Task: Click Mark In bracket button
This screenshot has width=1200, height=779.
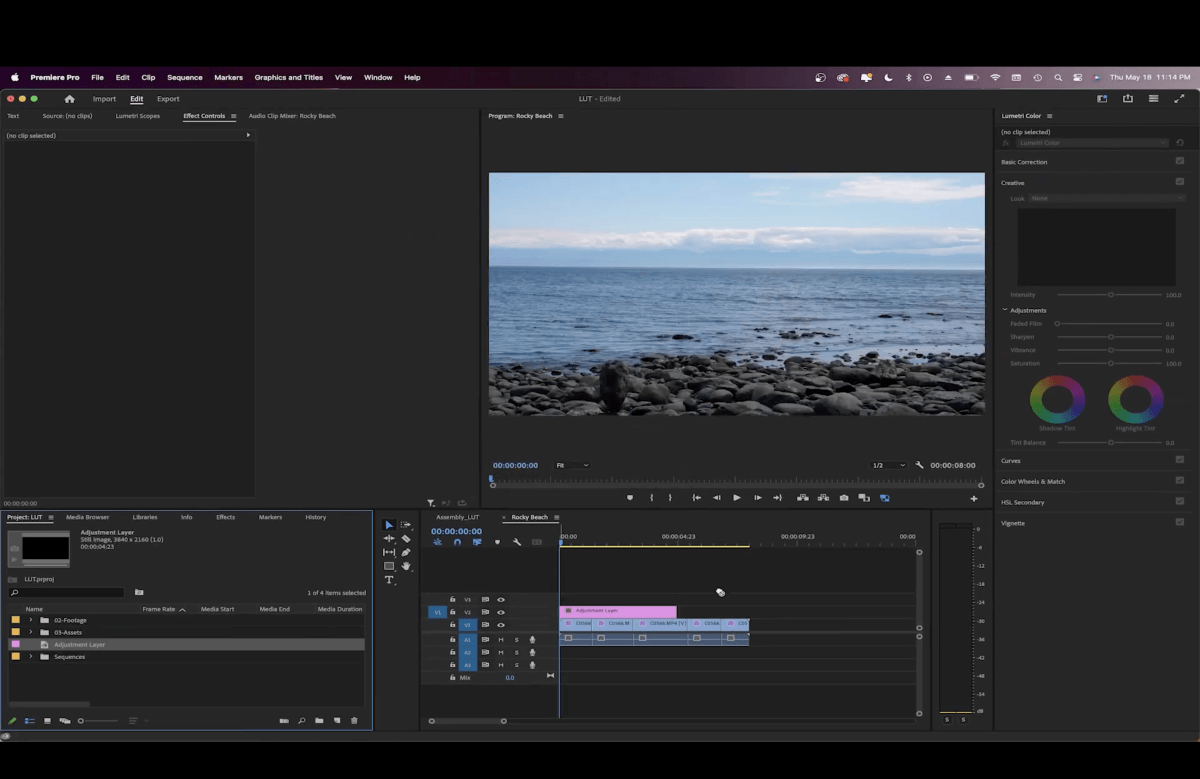Action: 651,498
